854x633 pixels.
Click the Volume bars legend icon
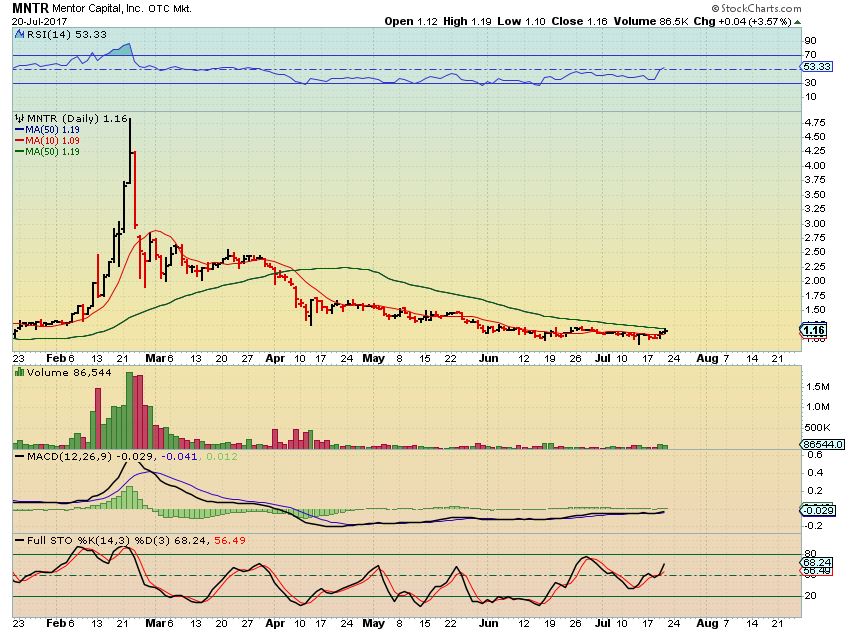pyautogui.click(x=19, y=373)
